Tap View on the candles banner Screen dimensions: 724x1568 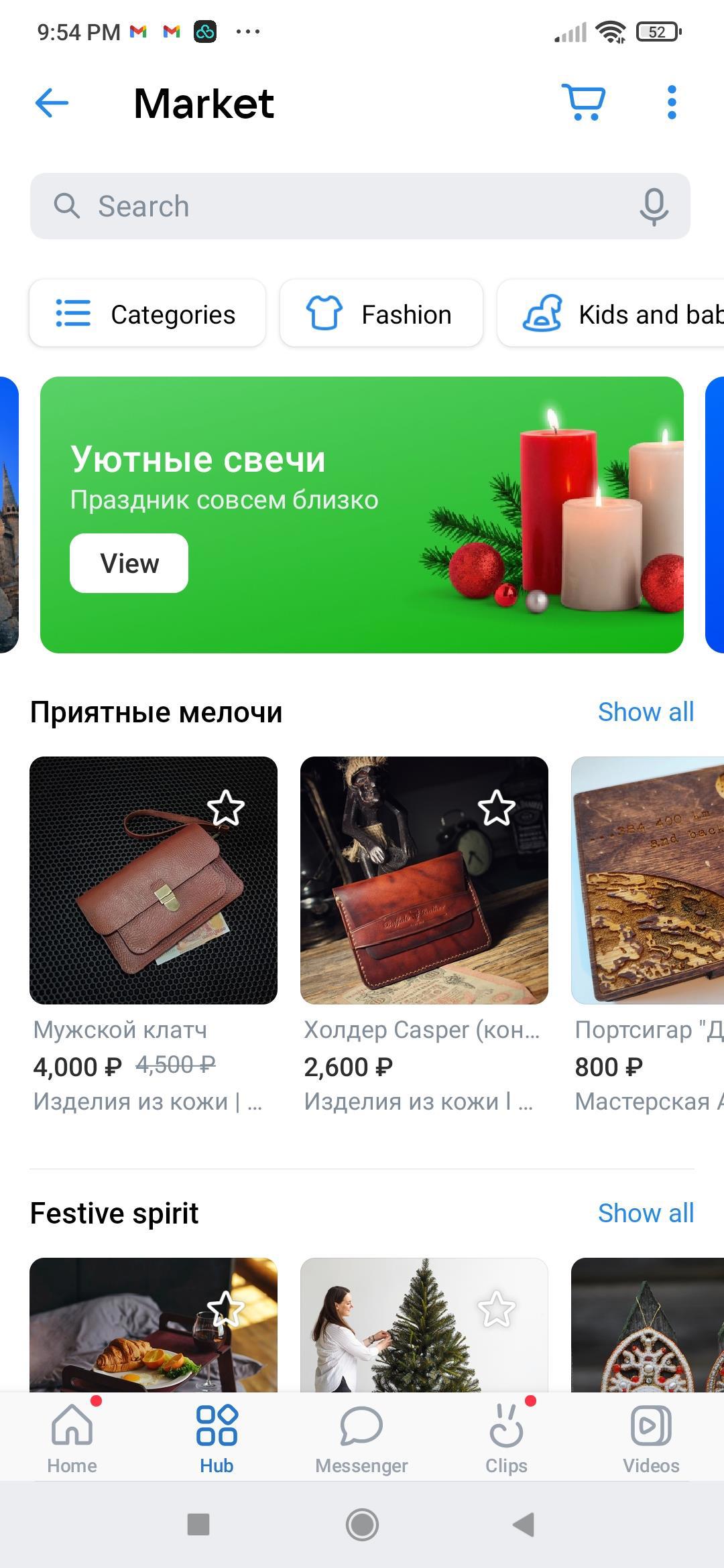point(129,563)
